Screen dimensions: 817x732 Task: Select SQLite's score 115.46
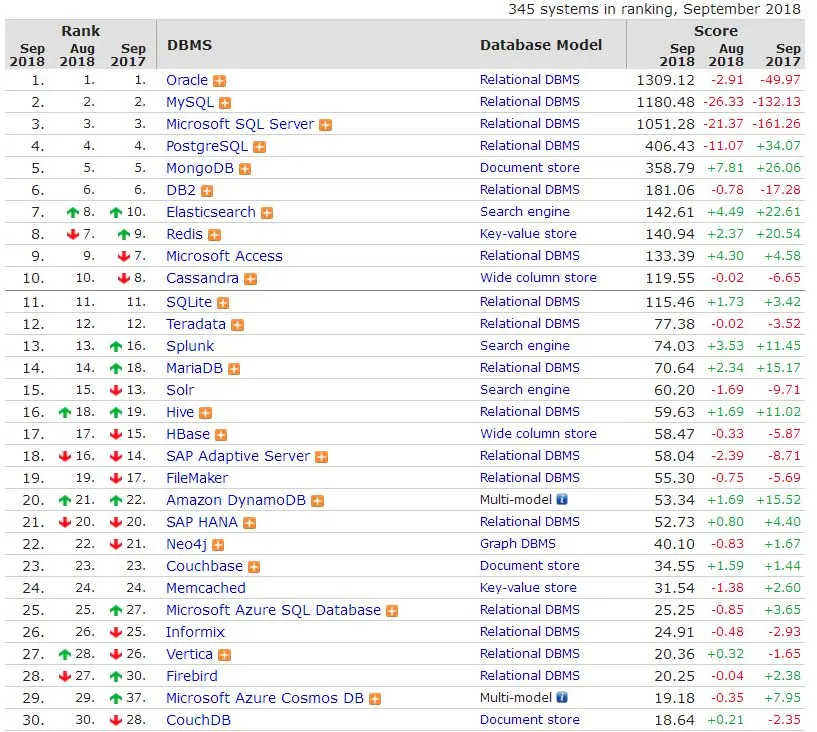coord(670,302)
